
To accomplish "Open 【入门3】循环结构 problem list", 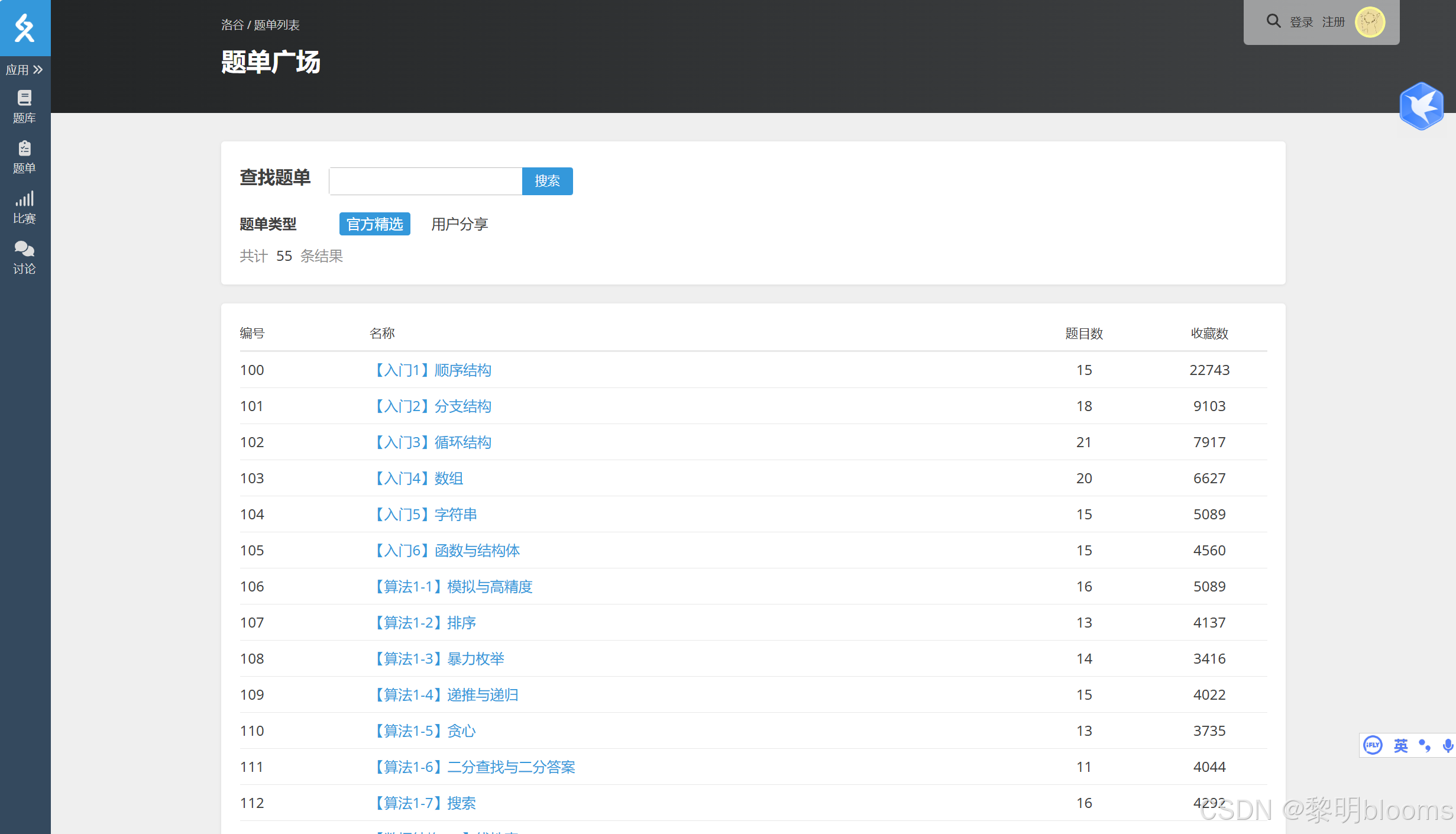I will 432,442.
